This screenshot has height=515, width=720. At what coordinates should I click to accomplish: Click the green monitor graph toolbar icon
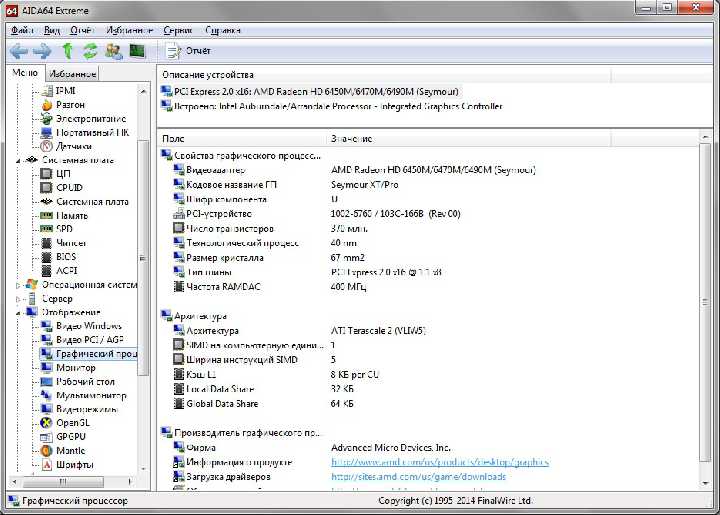137,50
